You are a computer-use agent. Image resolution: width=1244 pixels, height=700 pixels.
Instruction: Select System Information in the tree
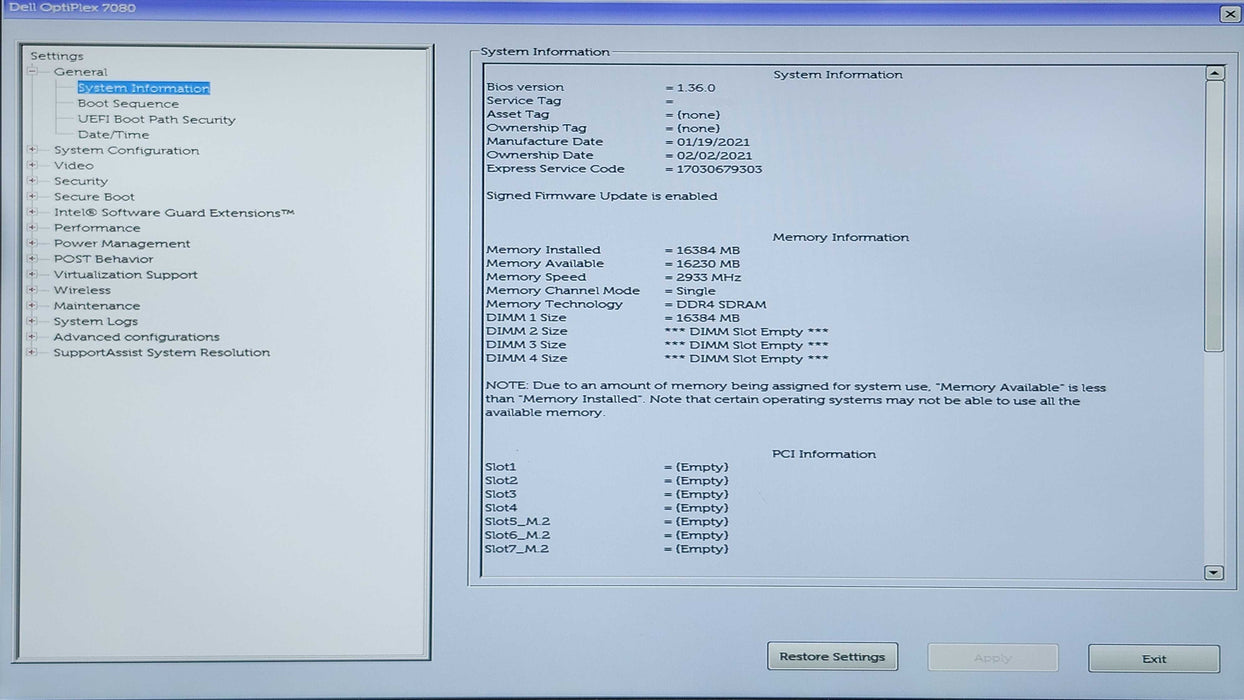coord(143,88)
